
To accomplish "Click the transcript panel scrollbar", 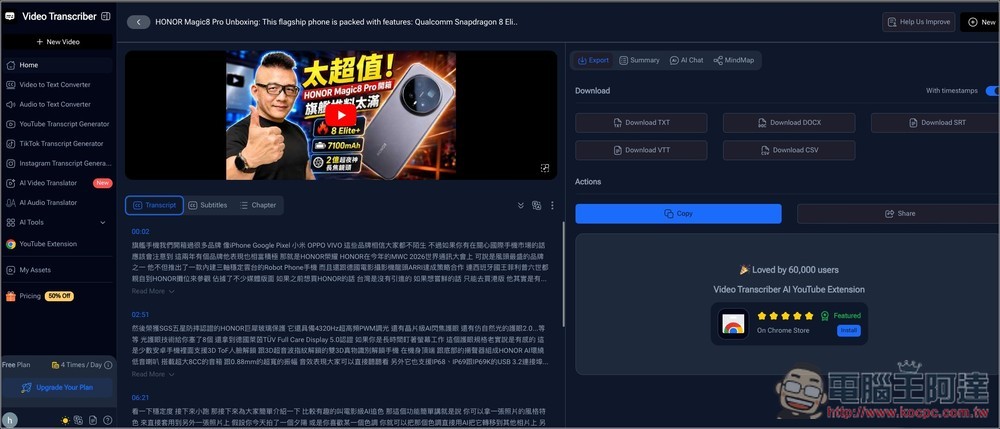I will (x=563, y=274).
